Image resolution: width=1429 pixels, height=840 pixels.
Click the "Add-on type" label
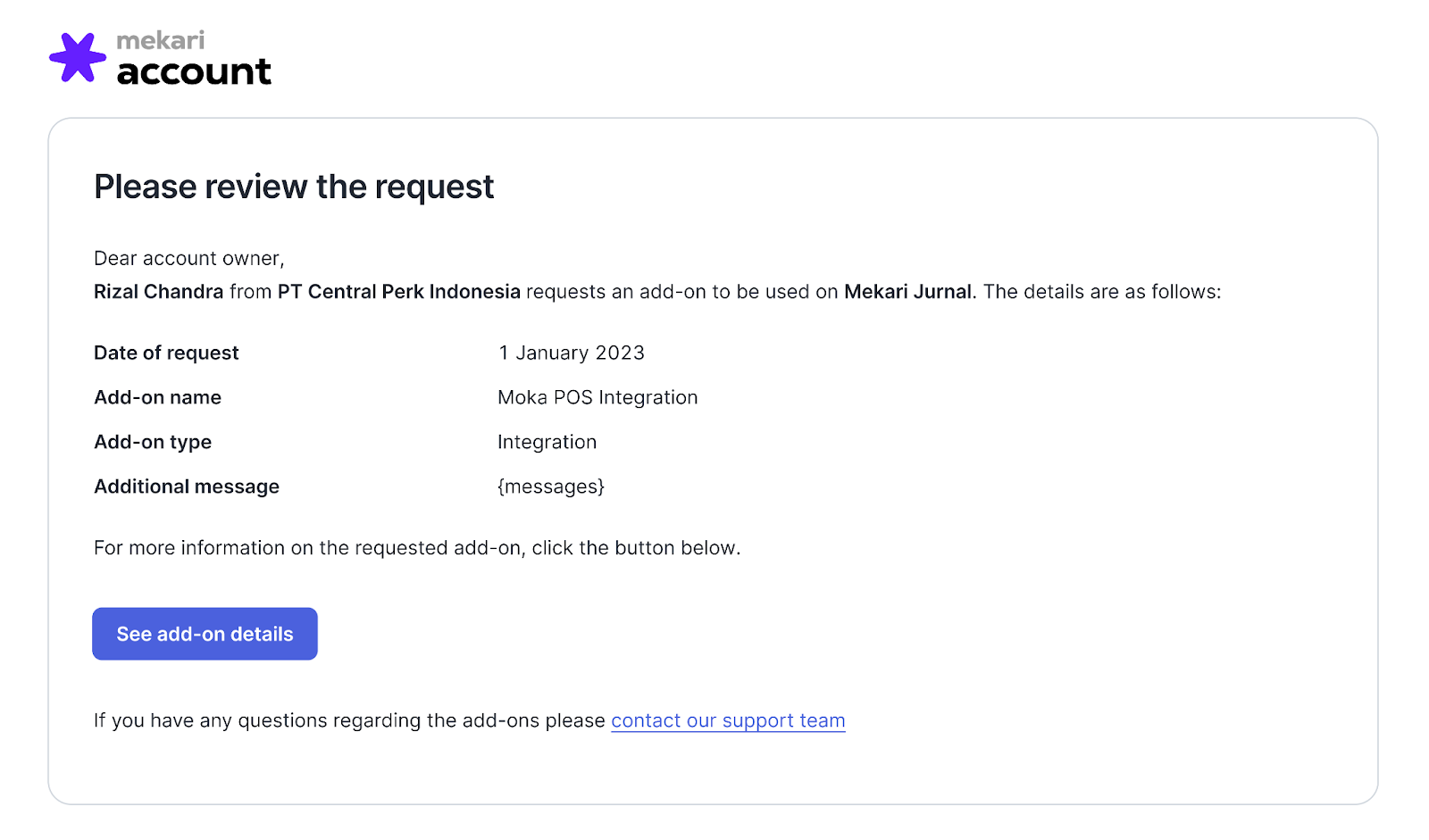pos(153,442)
